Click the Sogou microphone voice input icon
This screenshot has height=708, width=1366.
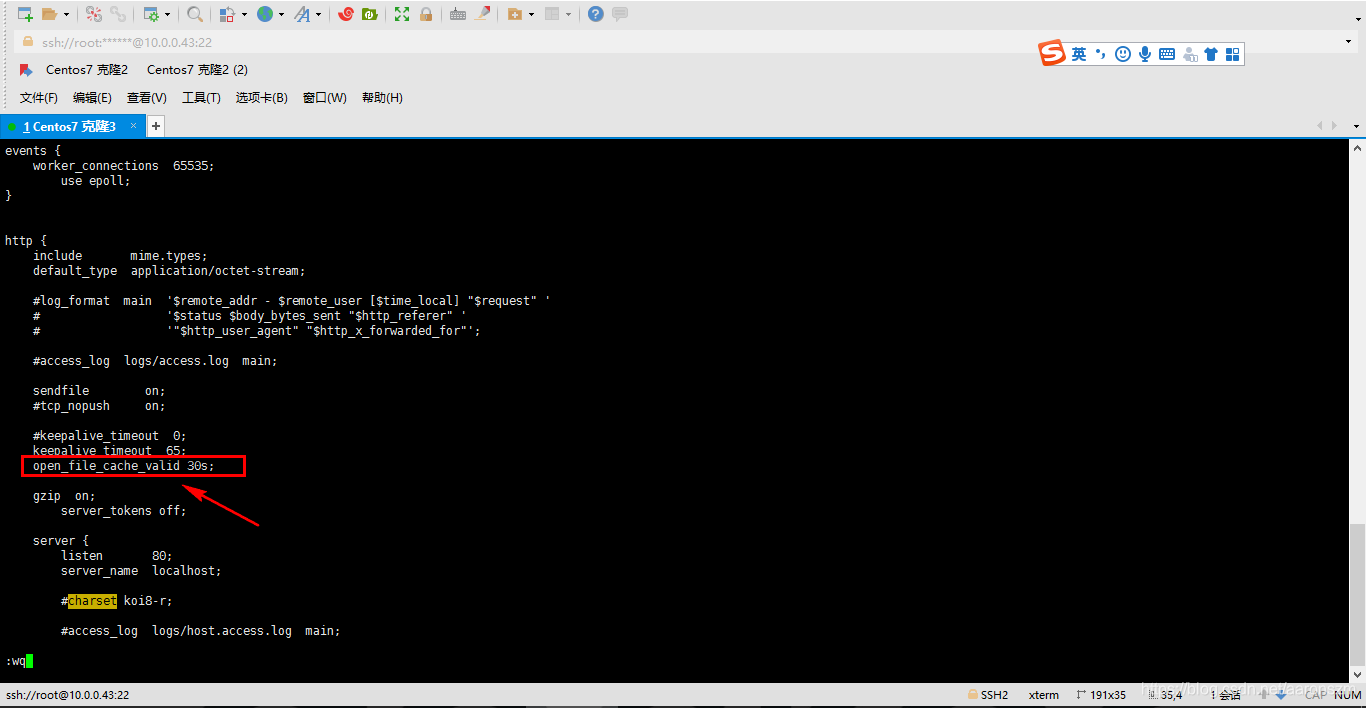[1145, 54]
